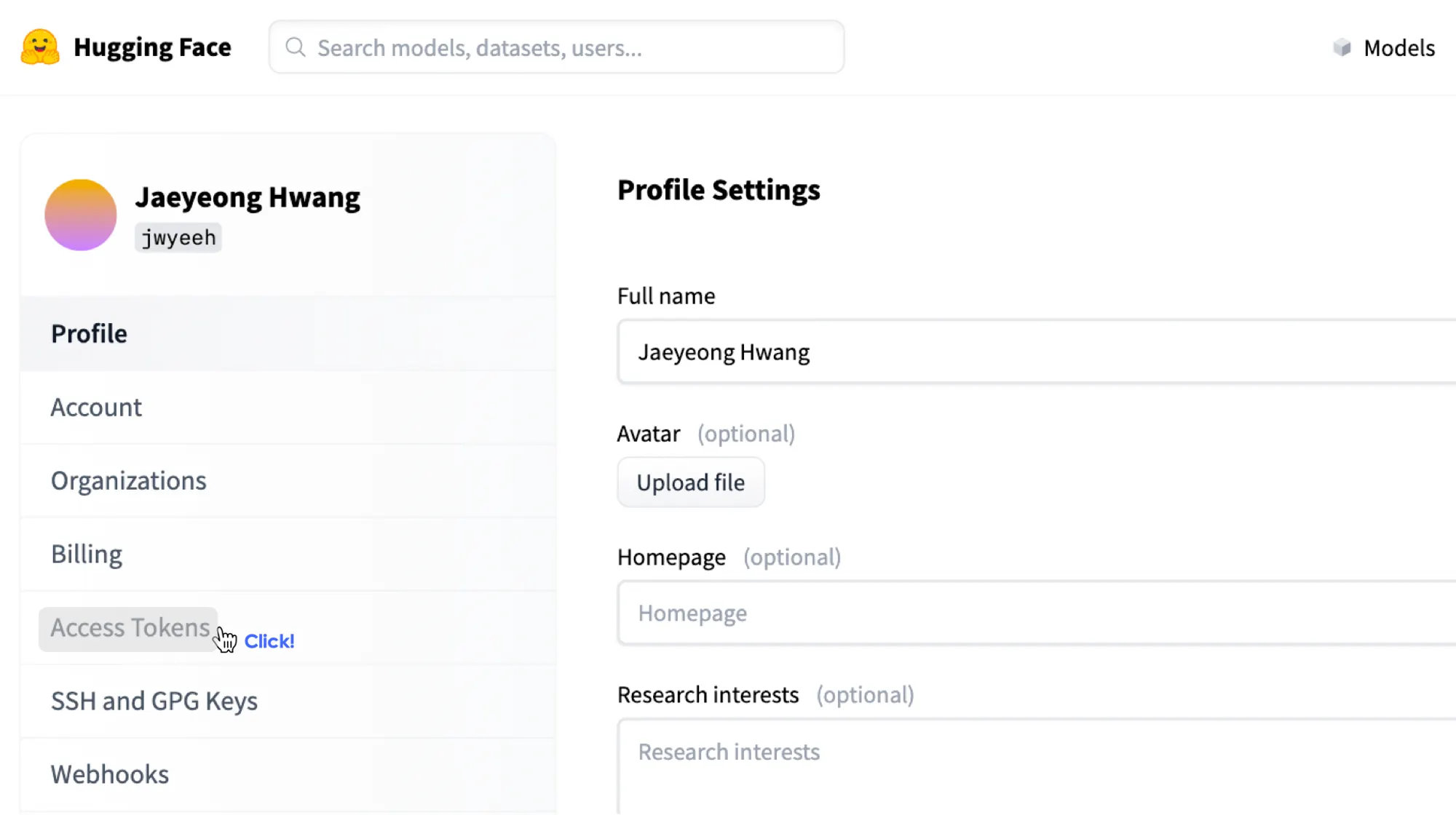Open the Webhooks settings section
Viewport: 1456px width, 815px height.
[x=109, y=775]
